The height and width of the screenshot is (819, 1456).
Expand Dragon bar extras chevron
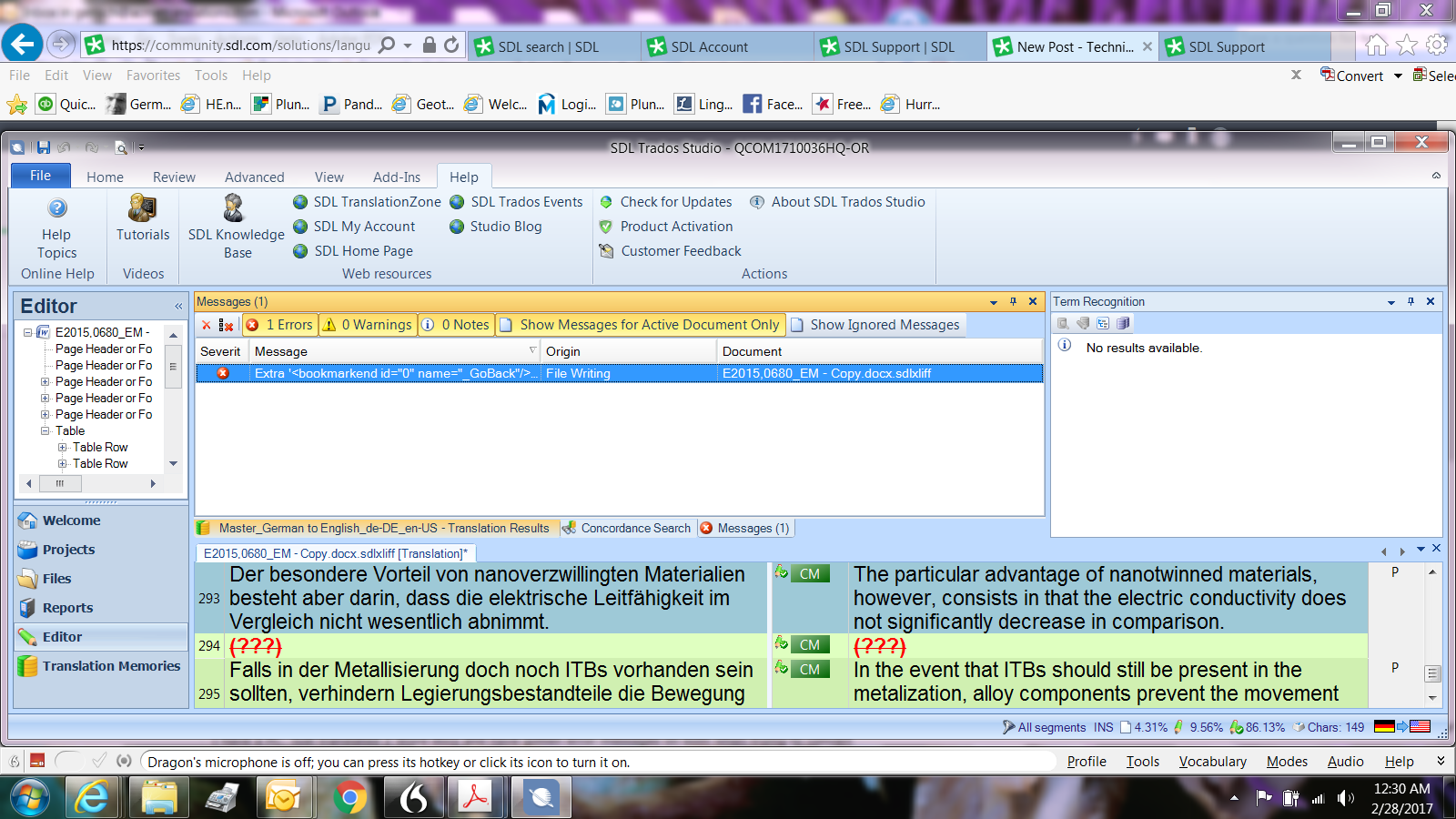[x=1441, y=761]
